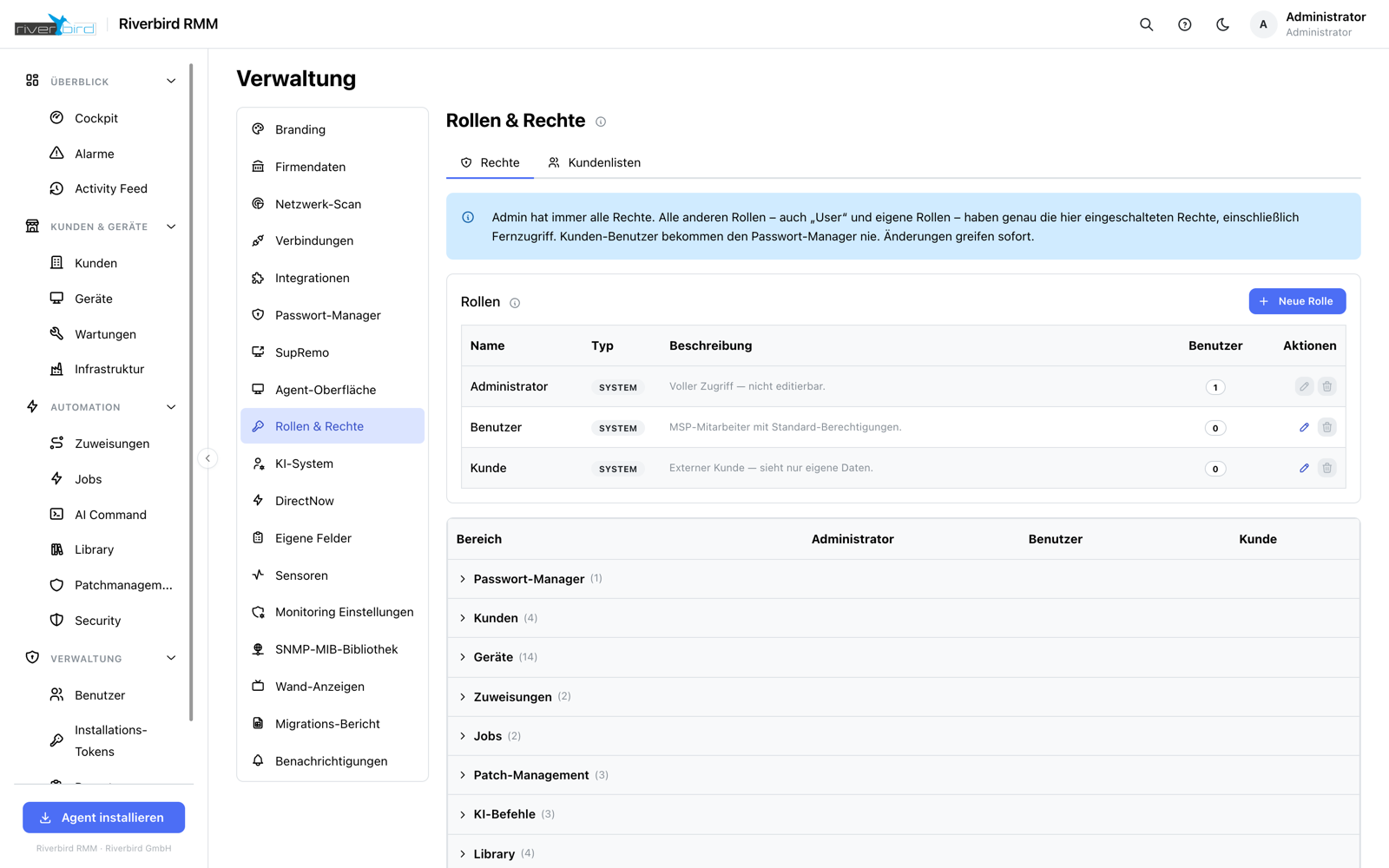Toggle dark mode with the moon icon

pos(1222,24)
